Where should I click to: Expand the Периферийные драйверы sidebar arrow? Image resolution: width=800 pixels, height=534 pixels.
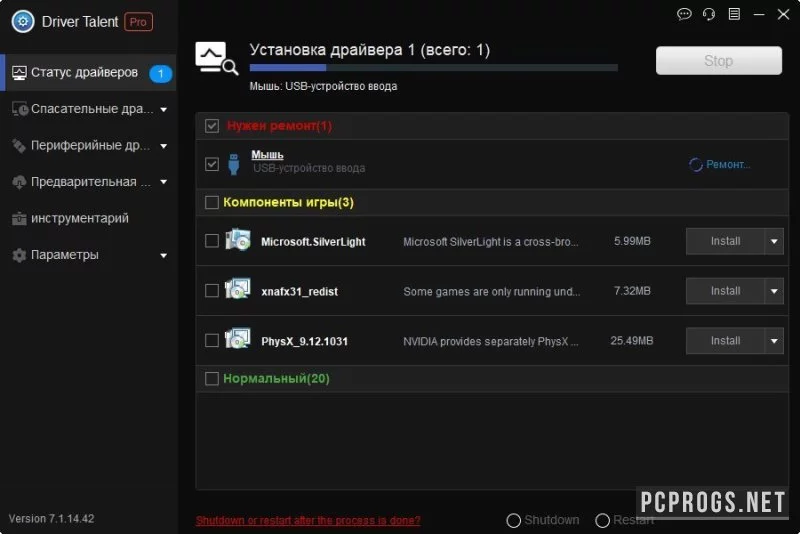[163, 146]
